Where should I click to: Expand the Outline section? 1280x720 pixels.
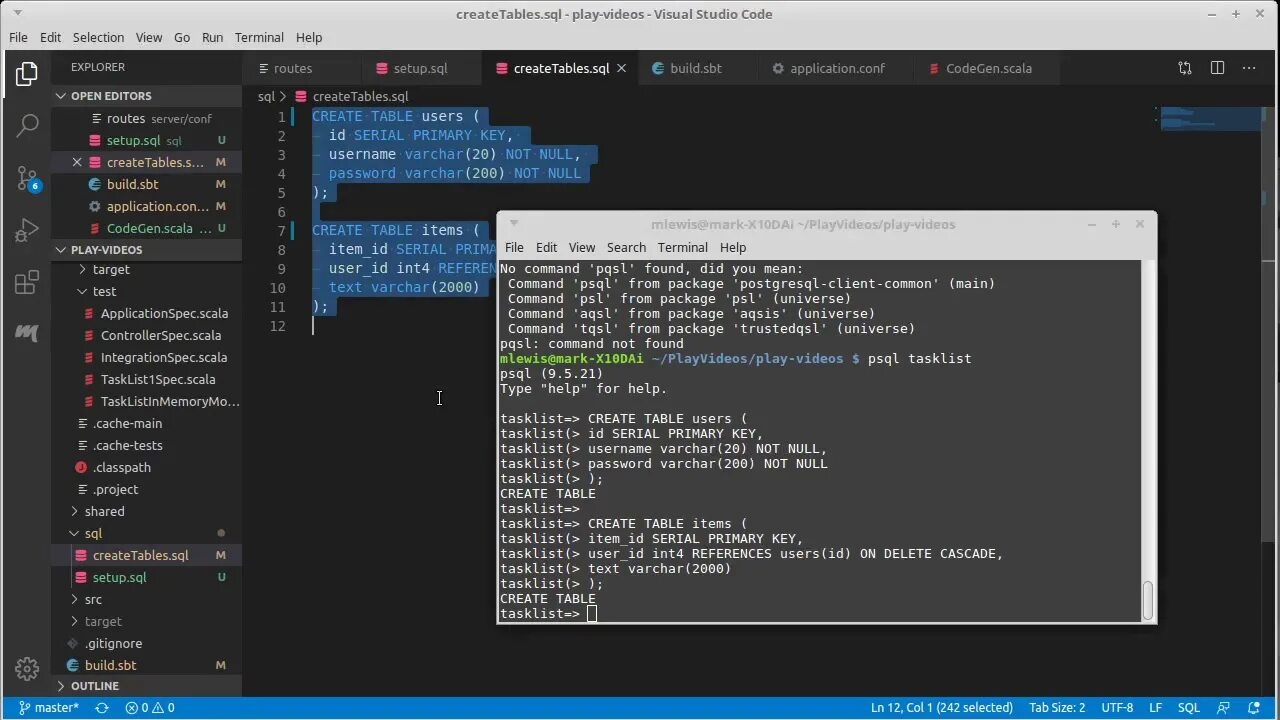pyautogui.click(x=146, y=686)
